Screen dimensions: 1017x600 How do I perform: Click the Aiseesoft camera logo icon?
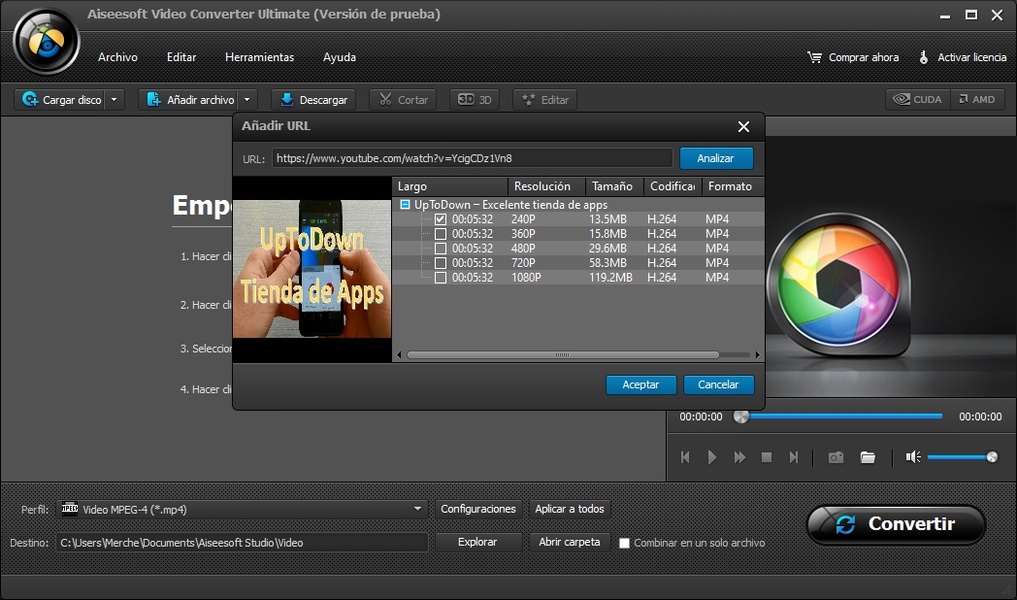46,43
